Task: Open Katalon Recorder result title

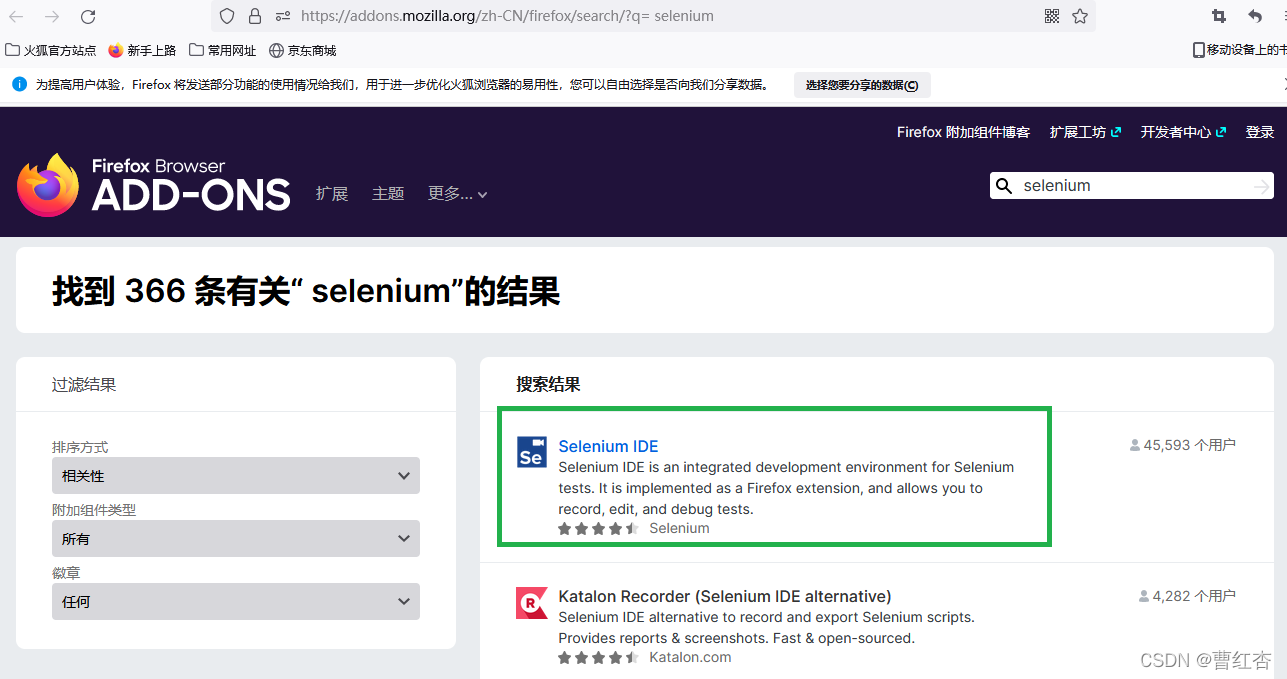Action: click(725, 596)
